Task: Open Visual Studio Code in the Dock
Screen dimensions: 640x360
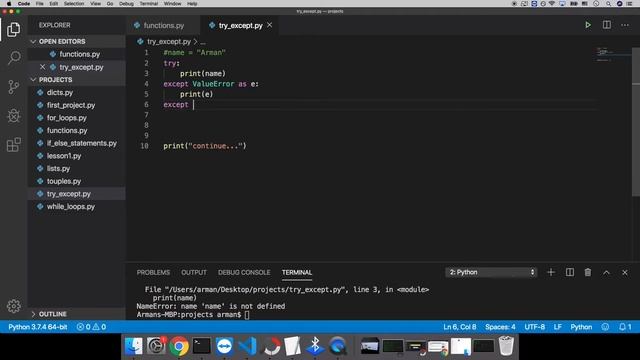Action: 247,347
